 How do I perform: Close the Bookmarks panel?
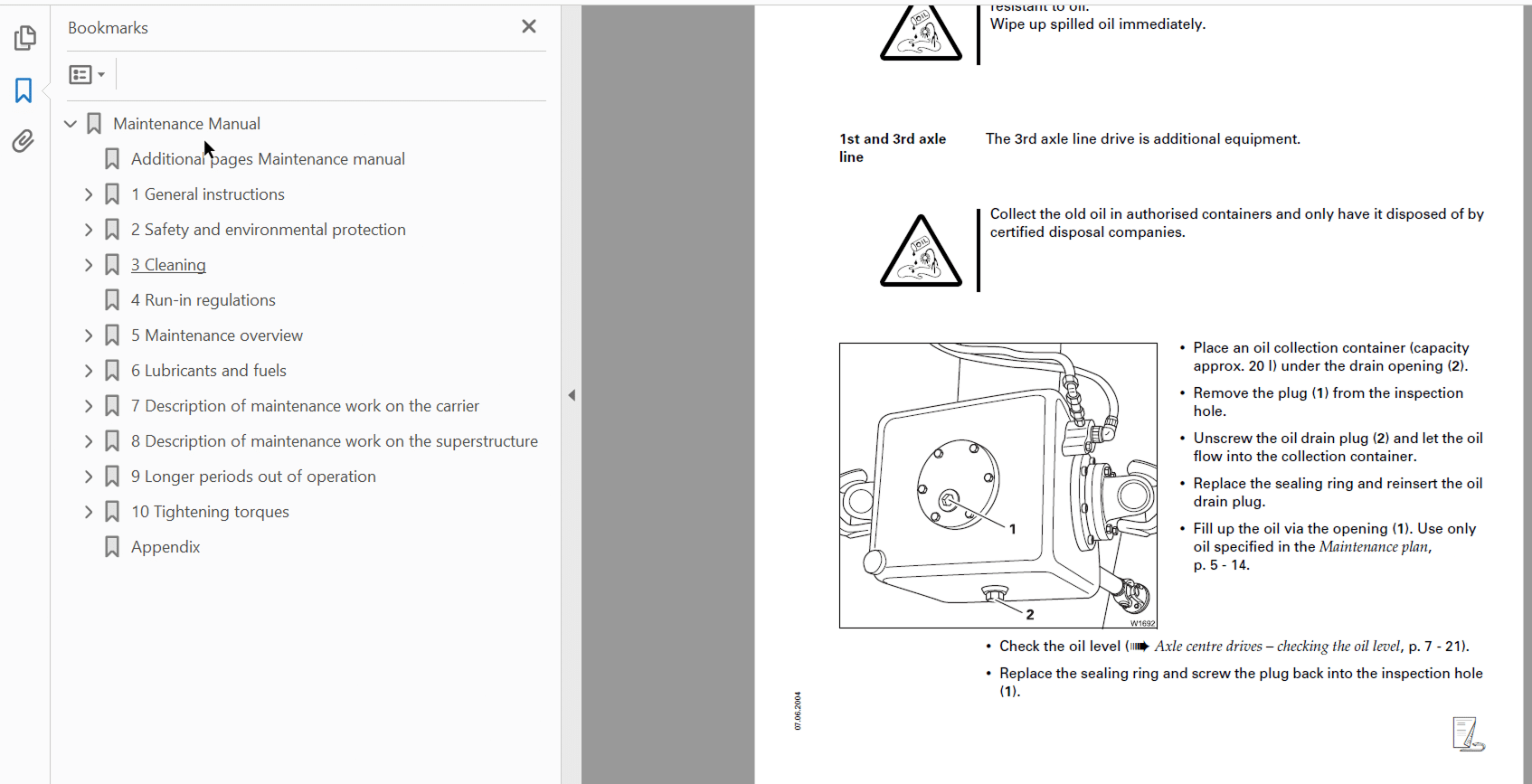point(529,27)
